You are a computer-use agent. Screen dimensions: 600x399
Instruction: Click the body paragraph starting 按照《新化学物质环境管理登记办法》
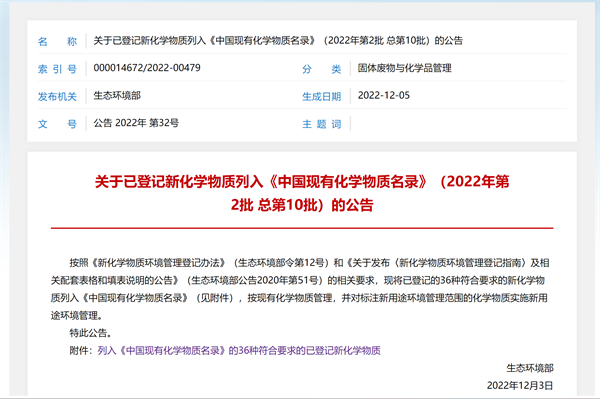coord(300,289)
